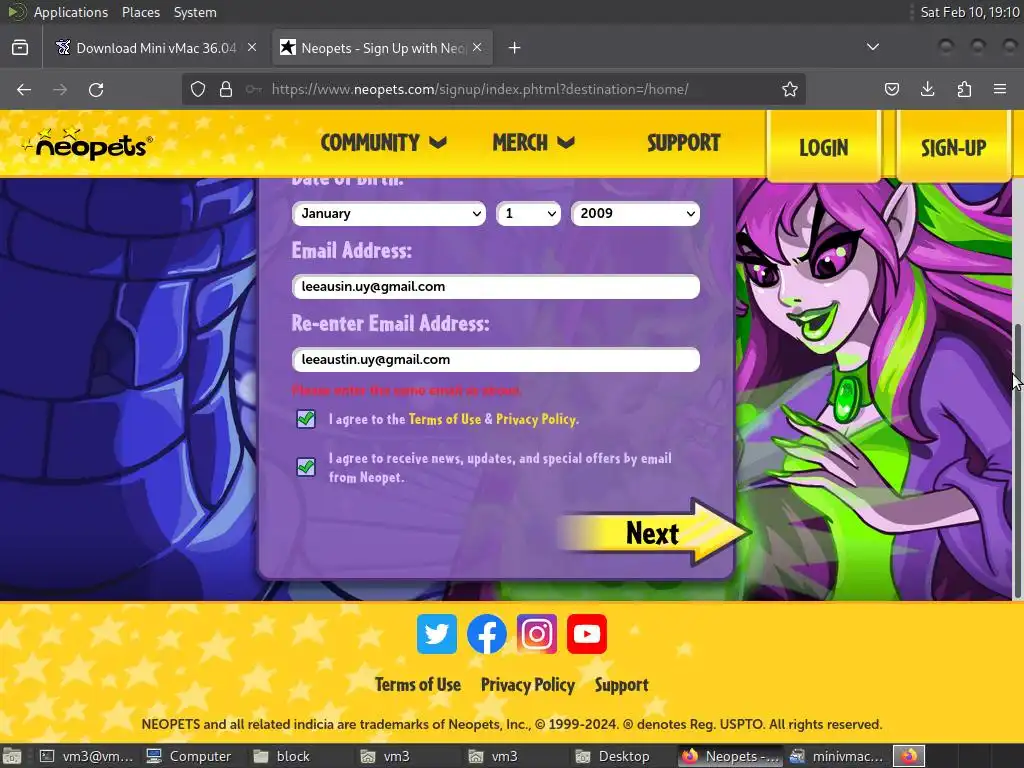Open the extensions puzzle icon
1024x768 pixels.
tap(964, 89)
